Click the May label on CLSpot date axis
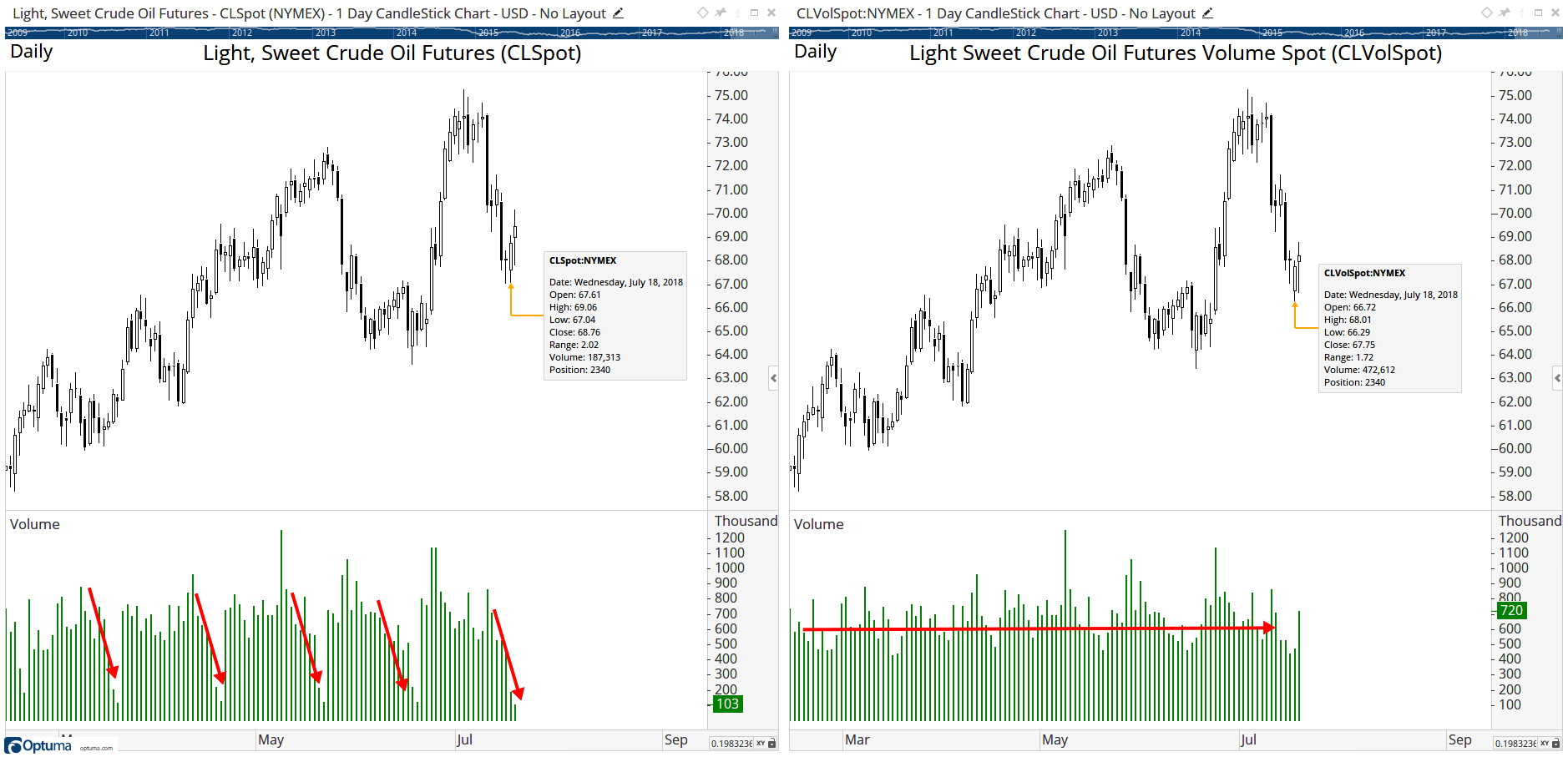The image size is (1568, 757). tap(271, 739)
